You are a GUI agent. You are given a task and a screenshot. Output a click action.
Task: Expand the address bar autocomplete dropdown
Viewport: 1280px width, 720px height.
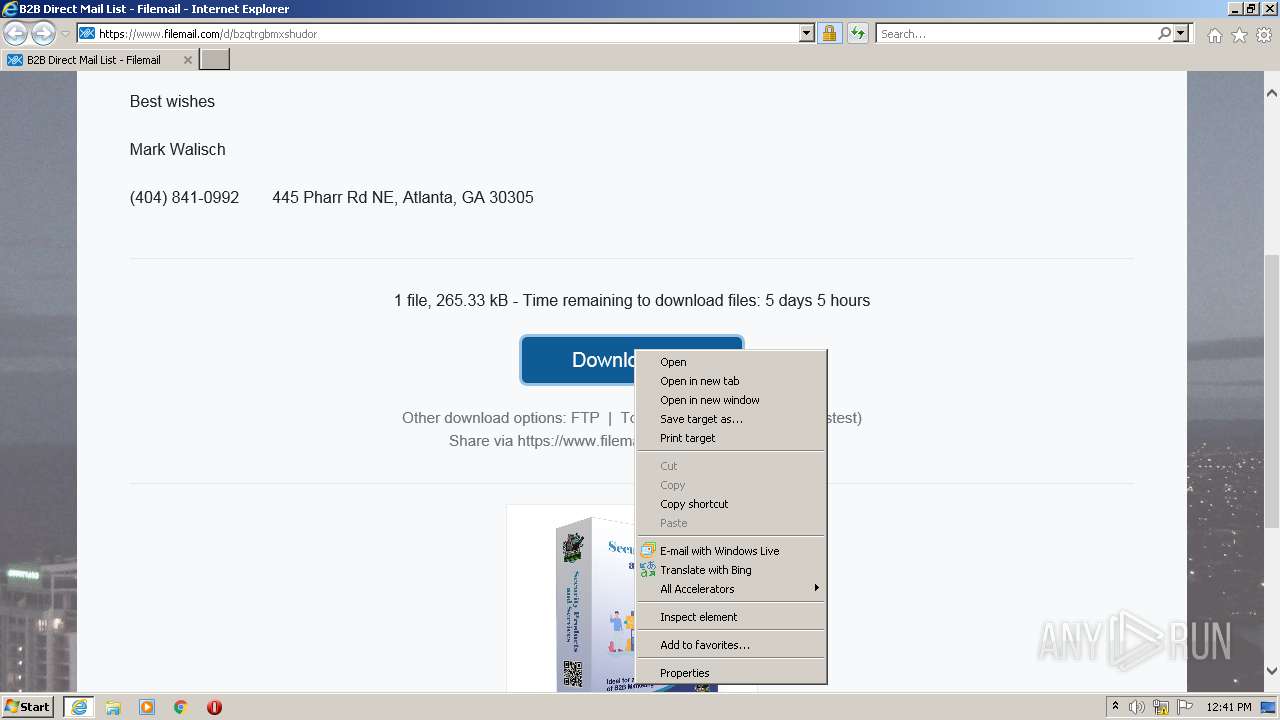pos(807,34)
